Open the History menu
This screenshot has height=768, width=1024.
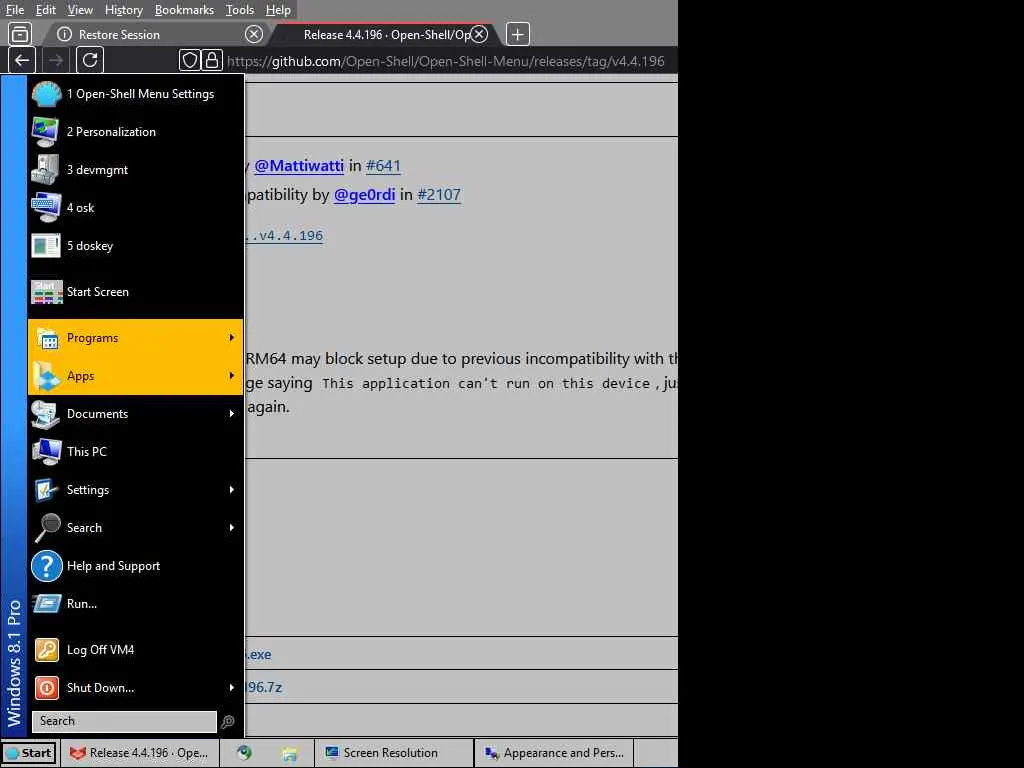click(123, 10)
